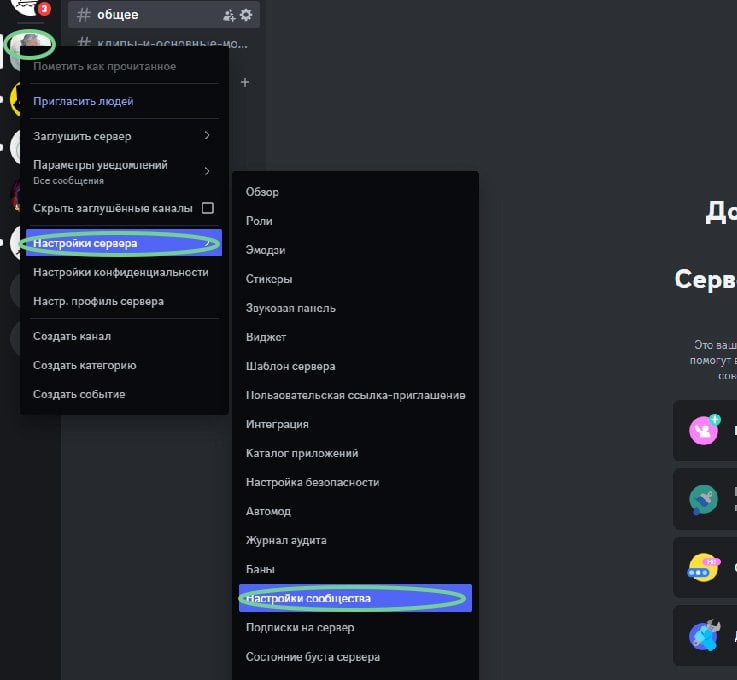
Task: Open Звуковая панель settings
Action: 355,308
